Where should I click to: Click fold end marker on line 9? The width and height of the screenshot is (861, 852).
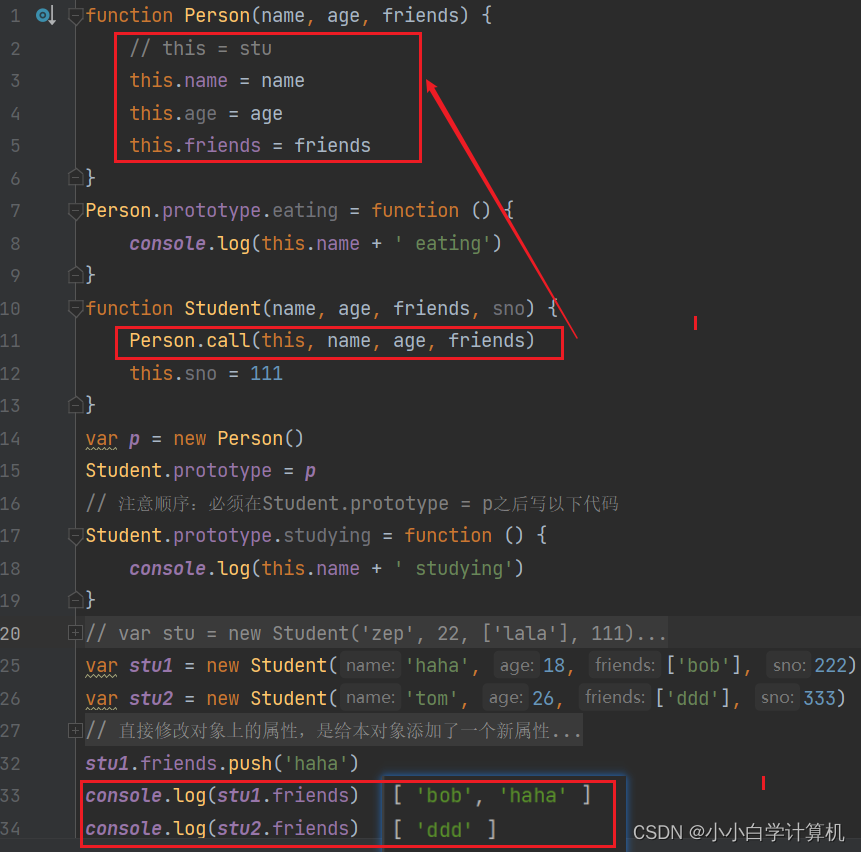tap(75, 275)
